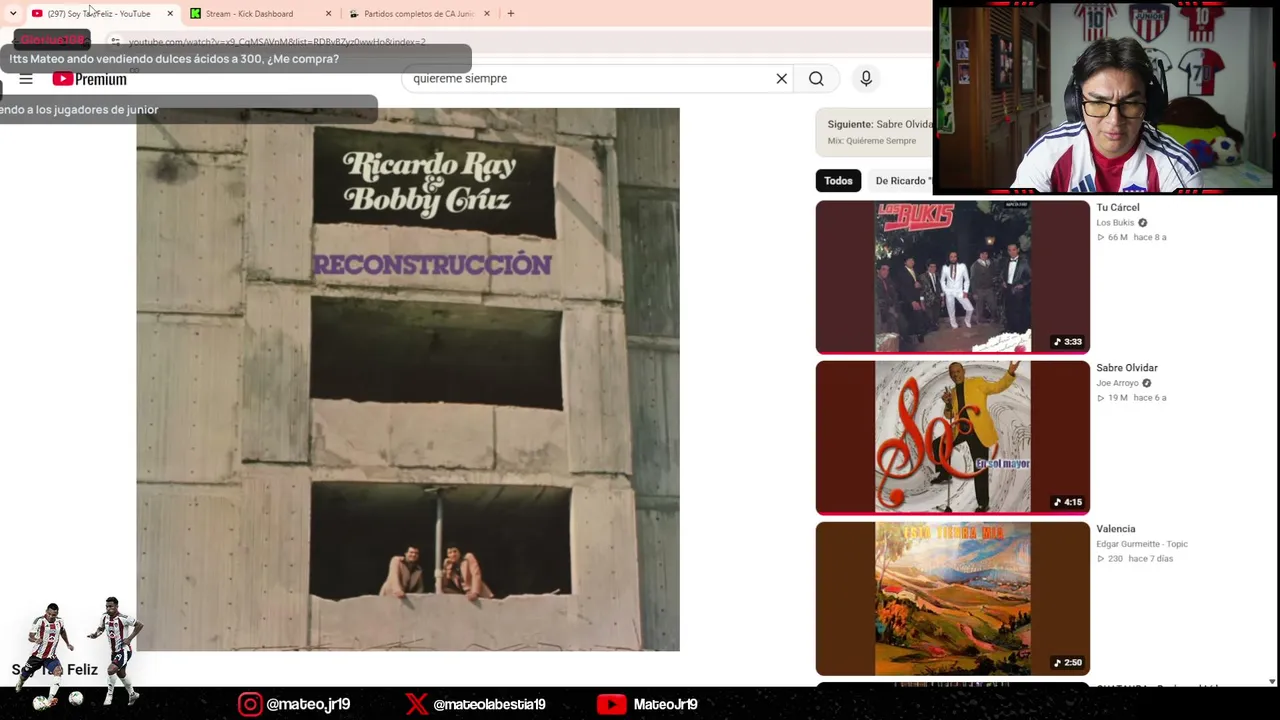The width and height of the screenshot is (1280, 720).
Task: Close the Soy Tan Feliz YouTube tab
Action: click(x=170, y=14)
